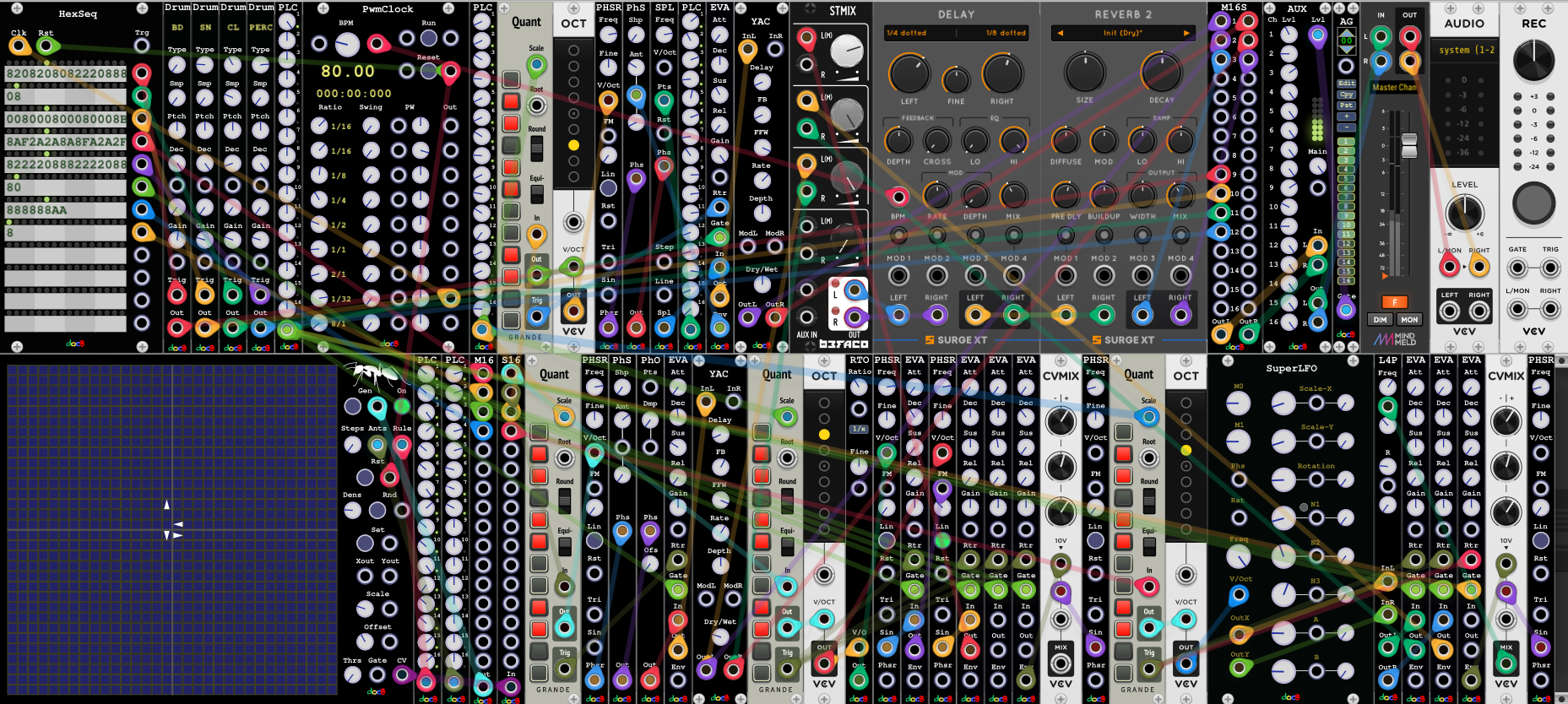Toggle the MON button on MindMeld master

coord(1409,320)
